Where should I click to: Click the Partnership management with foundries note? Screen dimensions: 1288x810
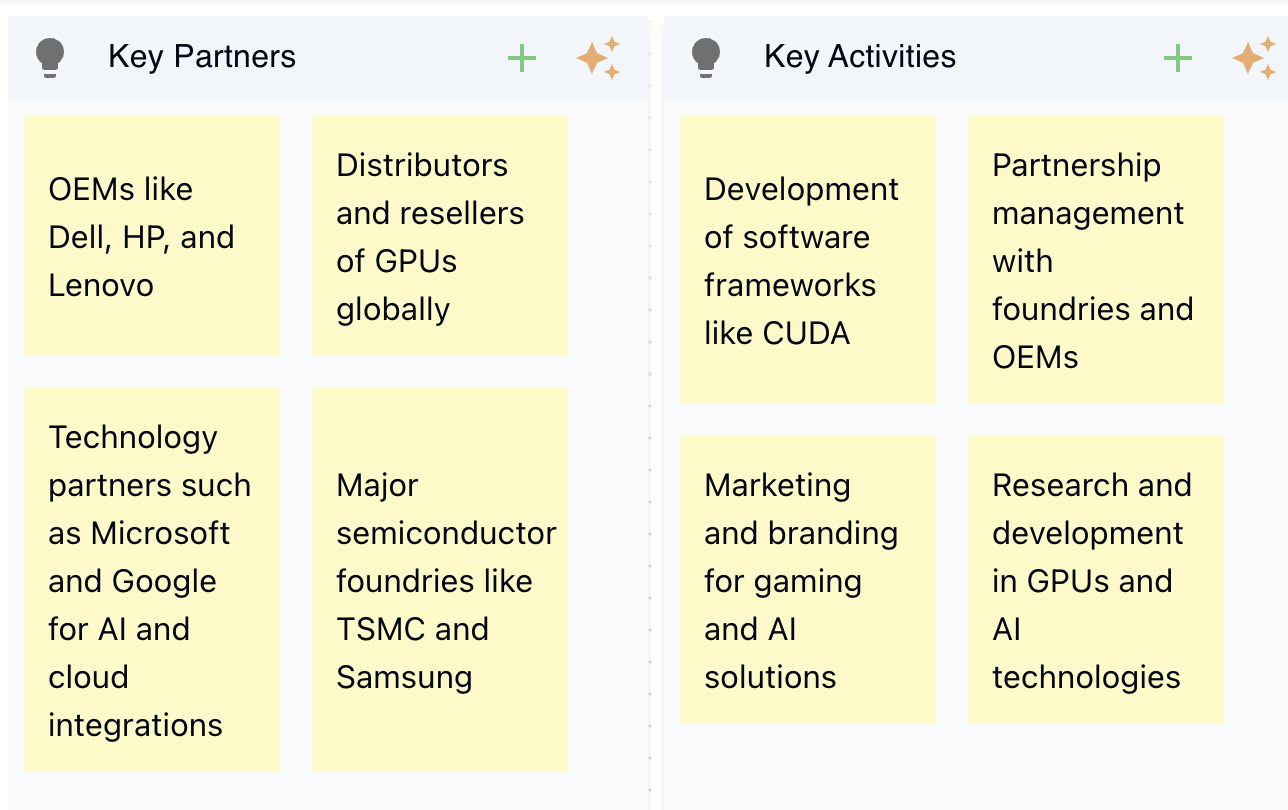pyautogui.click(x=1096, y=260)
